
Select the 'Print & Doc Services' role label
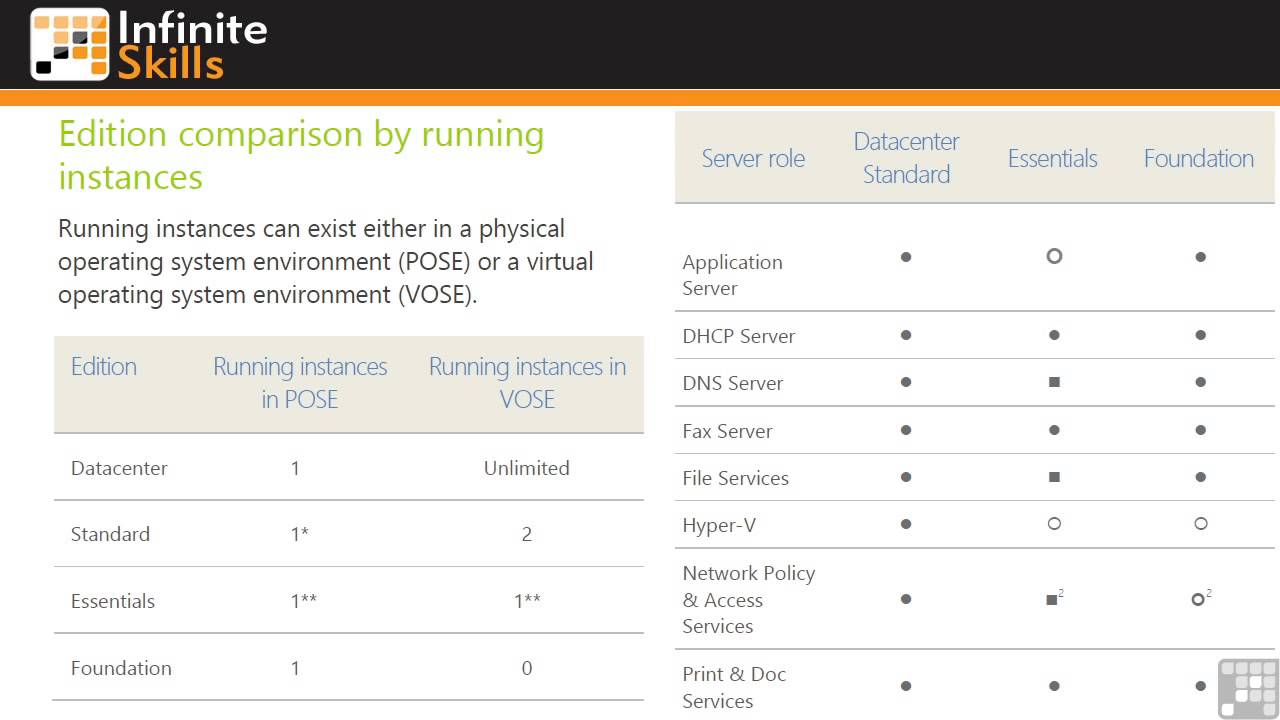pos(734,687)
